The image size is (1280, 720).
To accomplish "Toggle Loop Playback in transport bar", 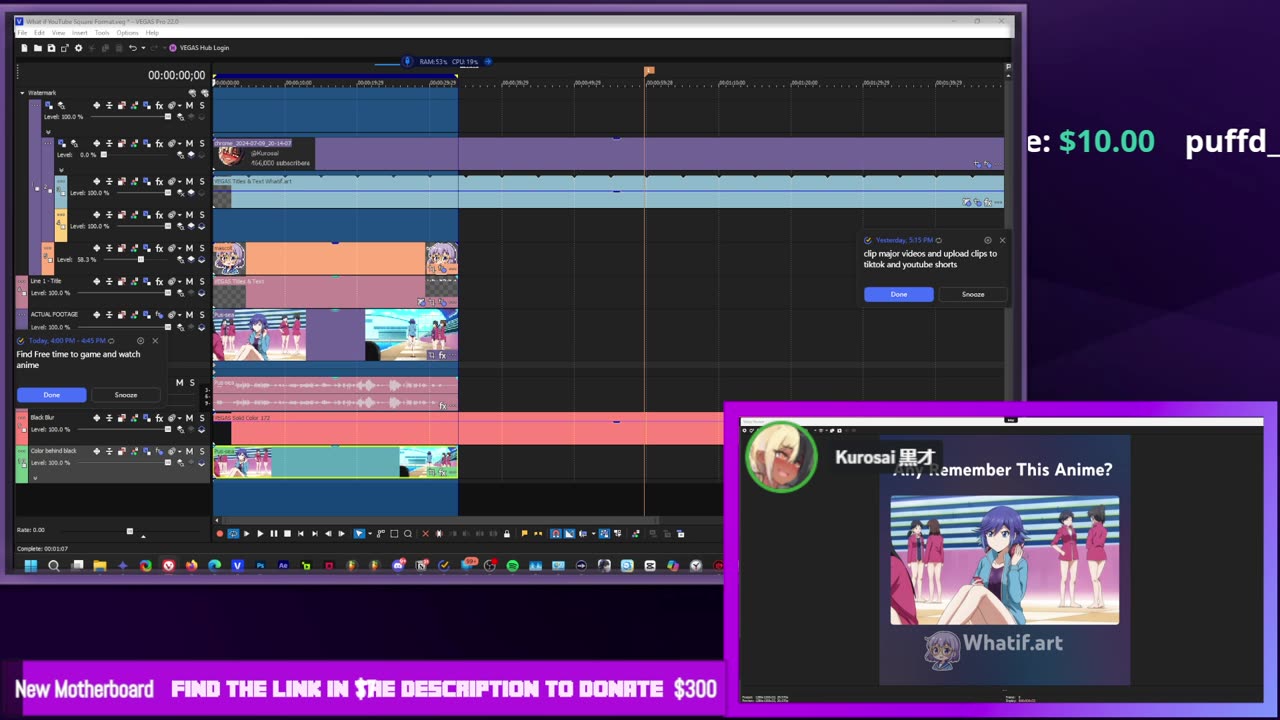I will click(233, 533).
